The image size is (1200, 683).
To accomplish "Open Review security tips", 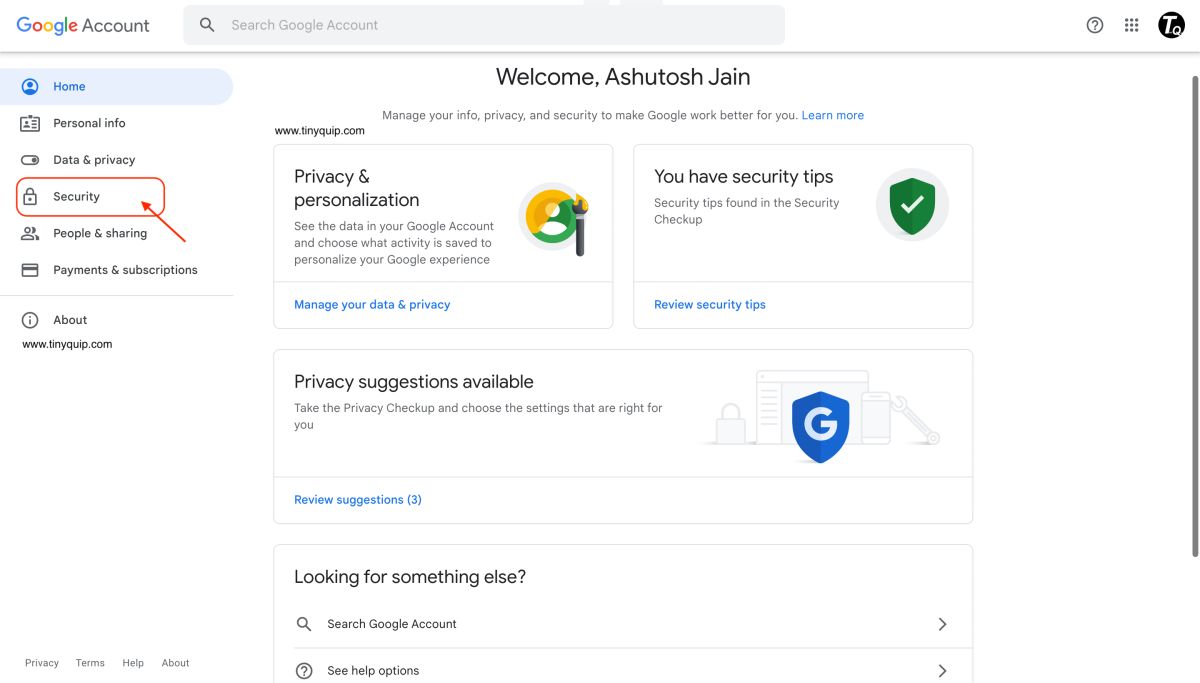I will 709,304.
